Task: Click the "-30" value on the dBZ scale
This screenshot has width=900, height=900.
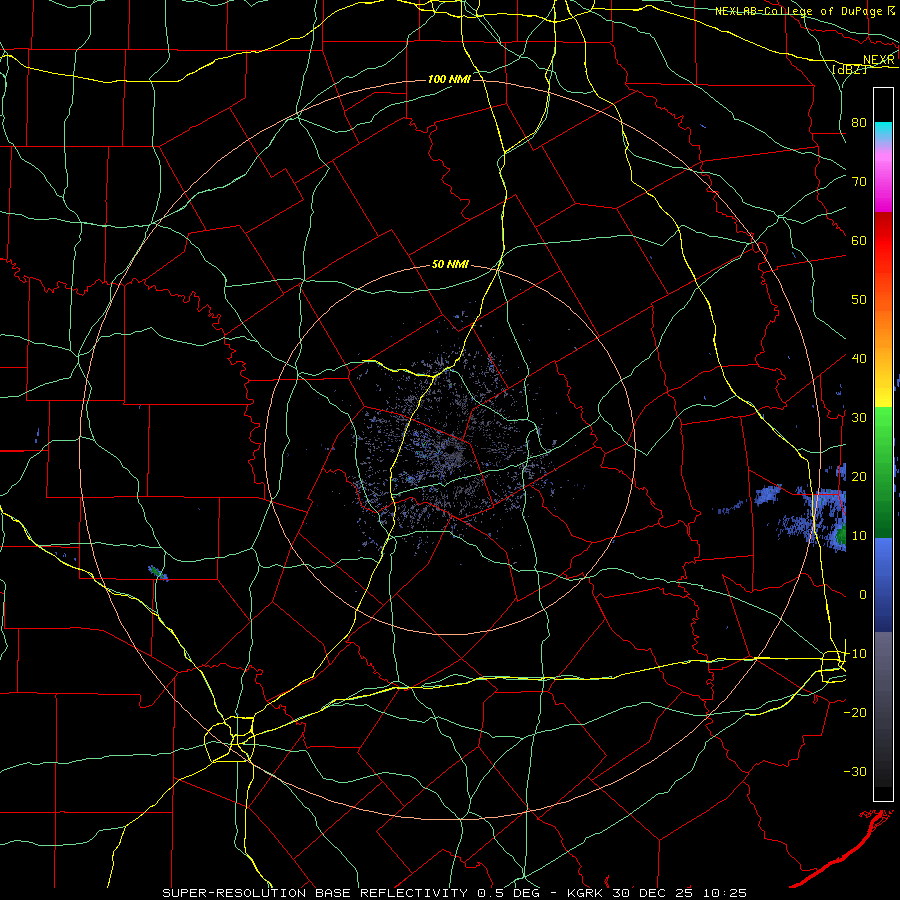Action: (855, 771)
